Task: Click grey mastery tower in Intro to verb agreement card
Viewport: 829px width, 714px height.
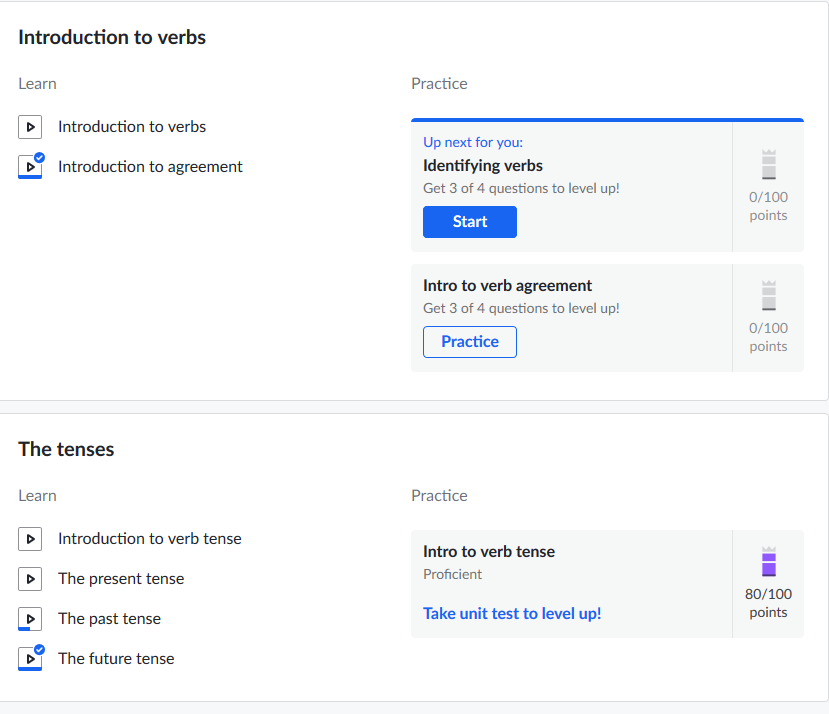Action: click(x=769, y=295)
